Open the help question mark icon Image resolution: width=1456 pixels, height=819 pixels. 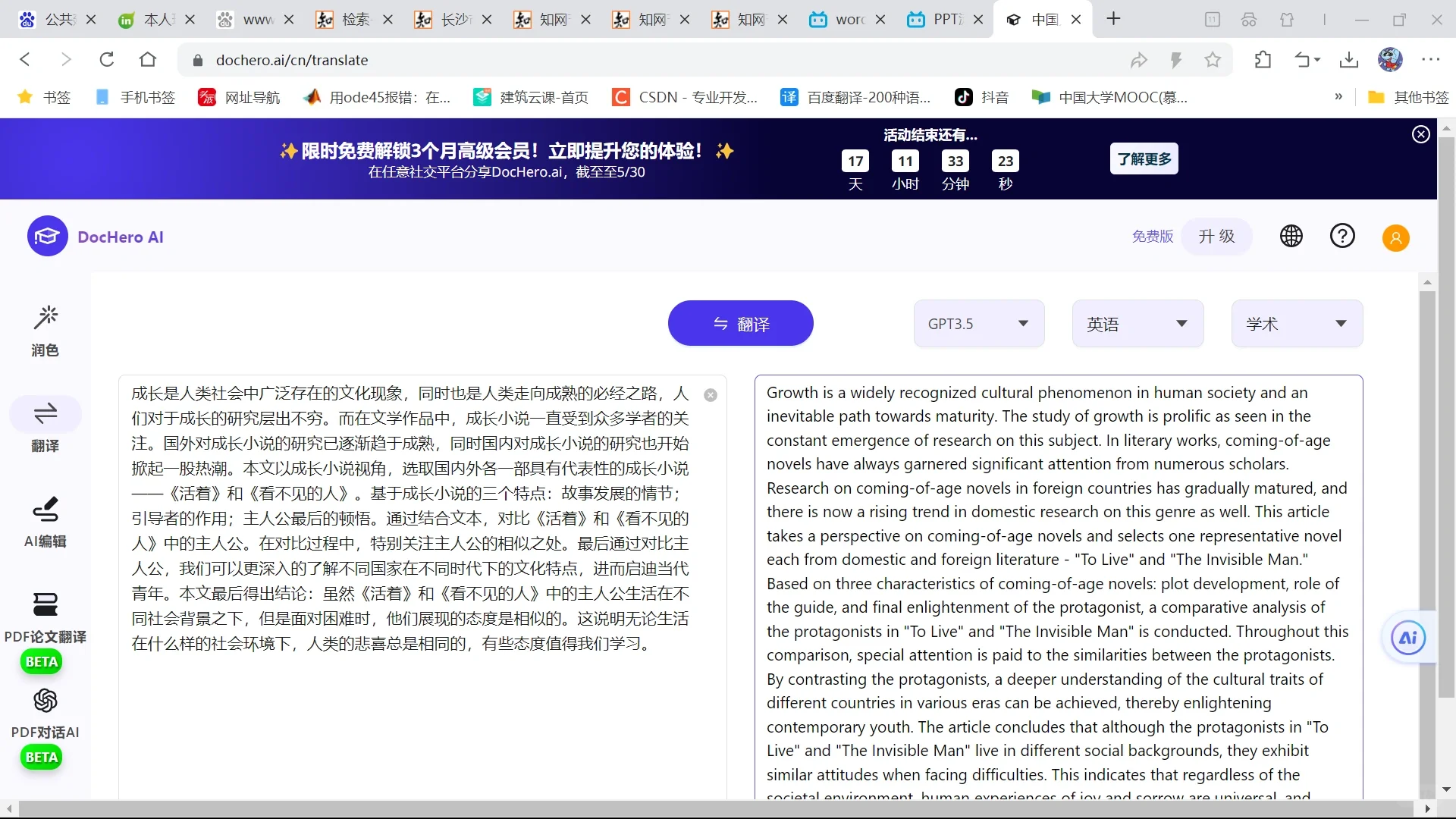(1342, 236)
